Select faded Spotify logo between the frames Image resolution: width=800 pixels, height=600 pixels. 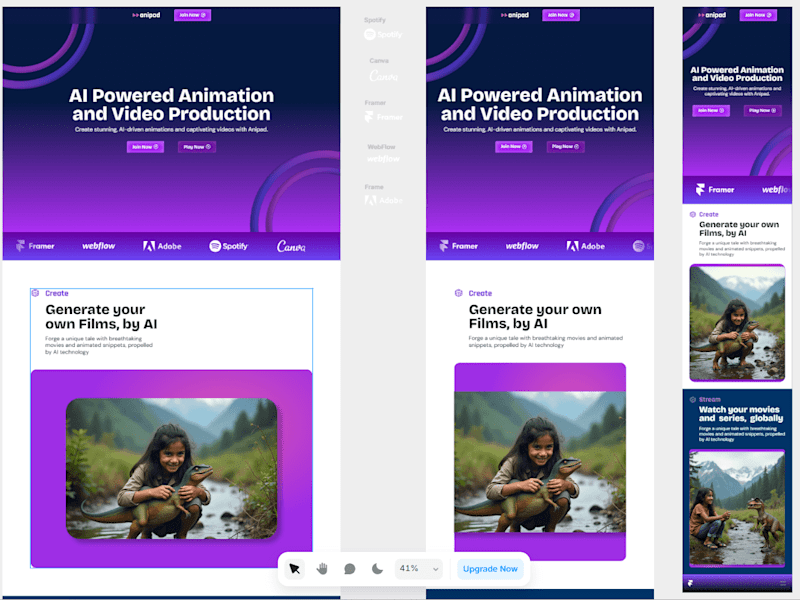(383, 34)
